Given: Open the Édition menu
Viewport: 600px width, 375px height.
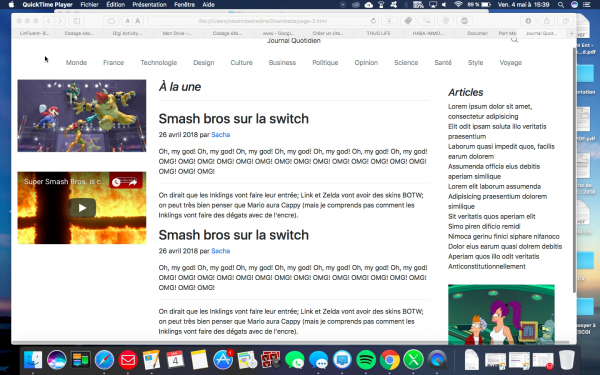Looking at the screenshot, I should (116, 5).
